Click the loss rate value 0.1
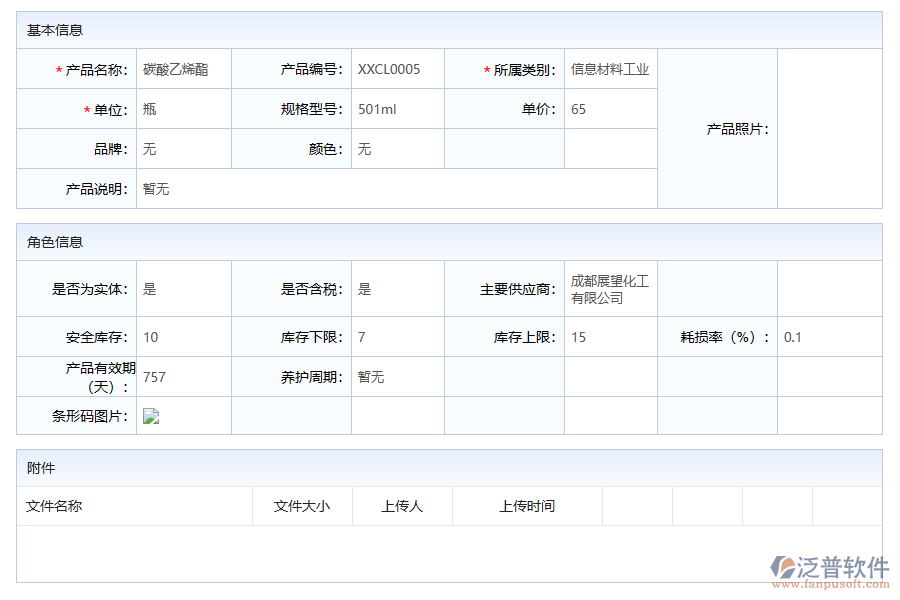Image resolution: width=900 pixels, height=600 pixels. pos(793,337)
